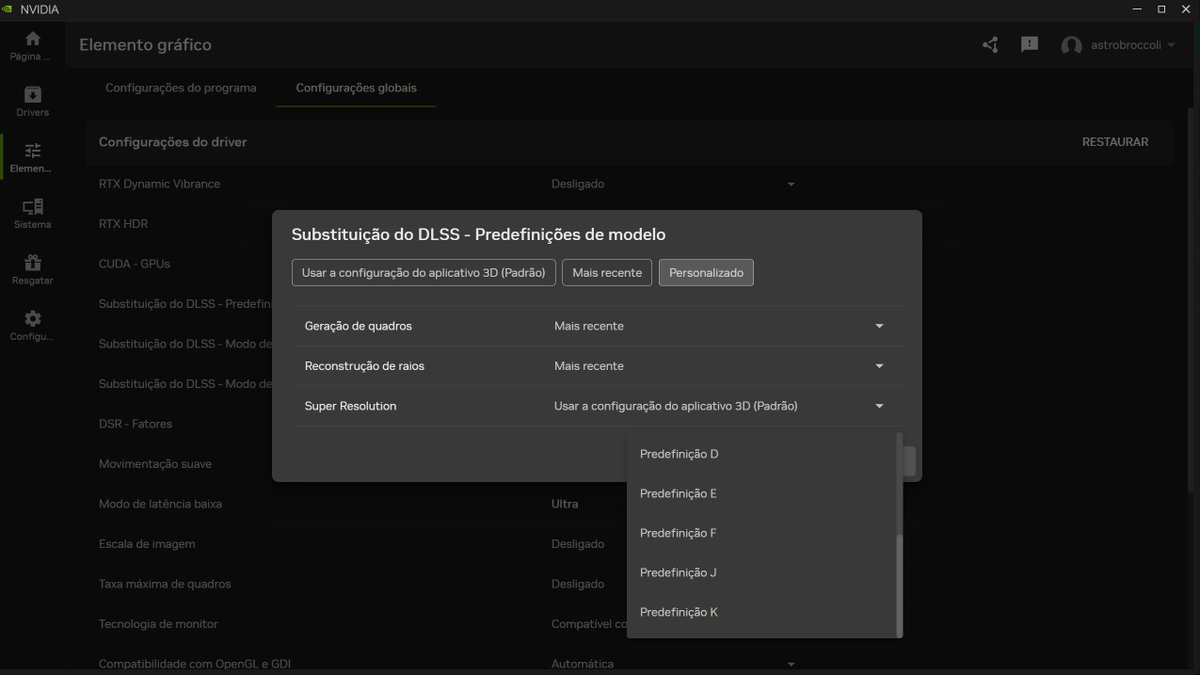
Task: Switch to Configurações globais tab
Action: [356, 88]
